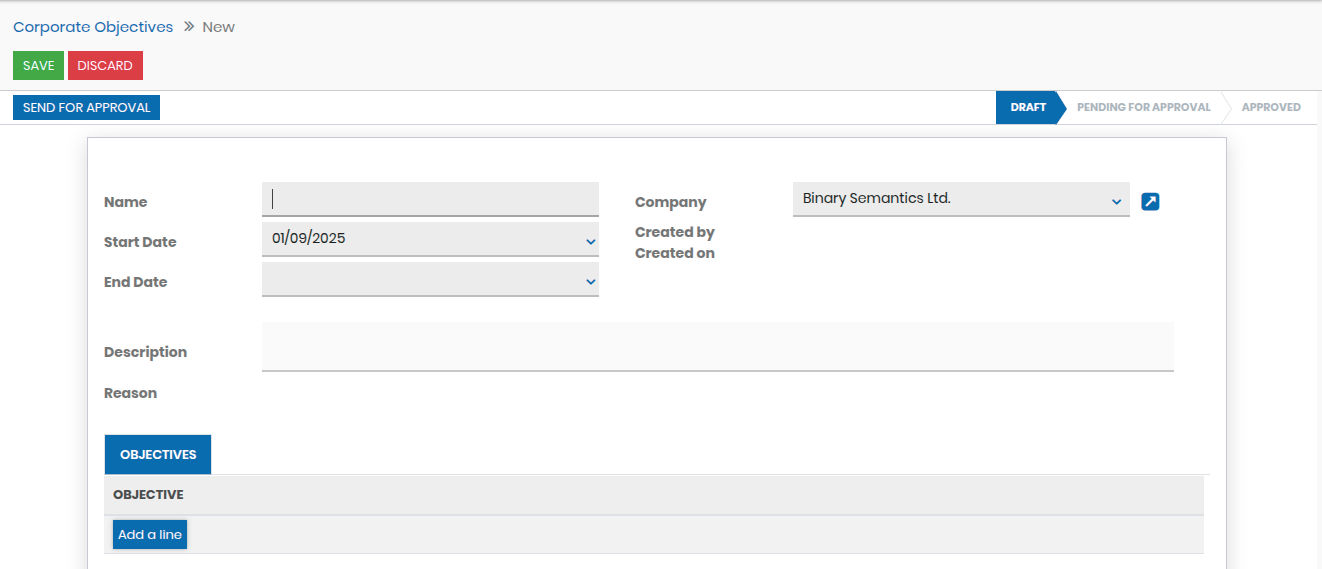Viewport: 1322px width, 569px height.
Task: Select the DRAFT status stage
Action: coord(1027,107)
